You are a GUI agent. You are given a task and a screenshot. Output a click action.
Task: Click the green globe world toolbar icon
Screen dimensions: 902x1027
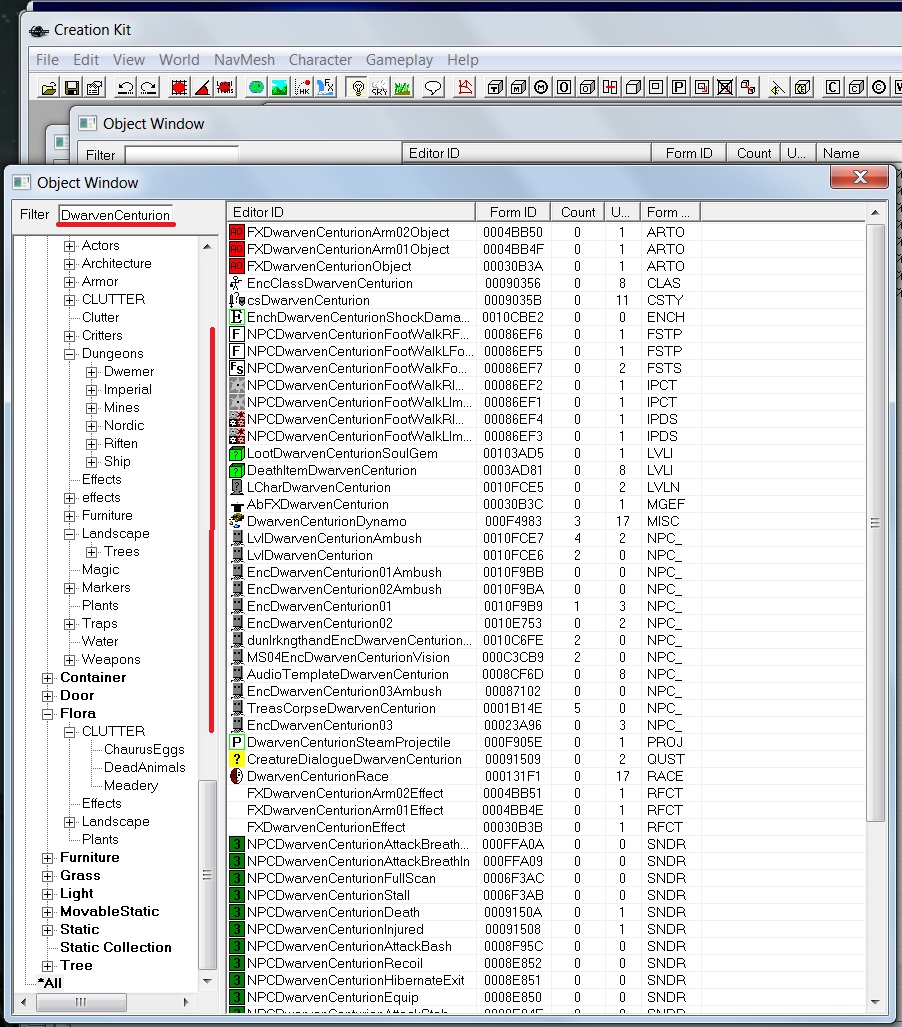click(x=256, y=87)
